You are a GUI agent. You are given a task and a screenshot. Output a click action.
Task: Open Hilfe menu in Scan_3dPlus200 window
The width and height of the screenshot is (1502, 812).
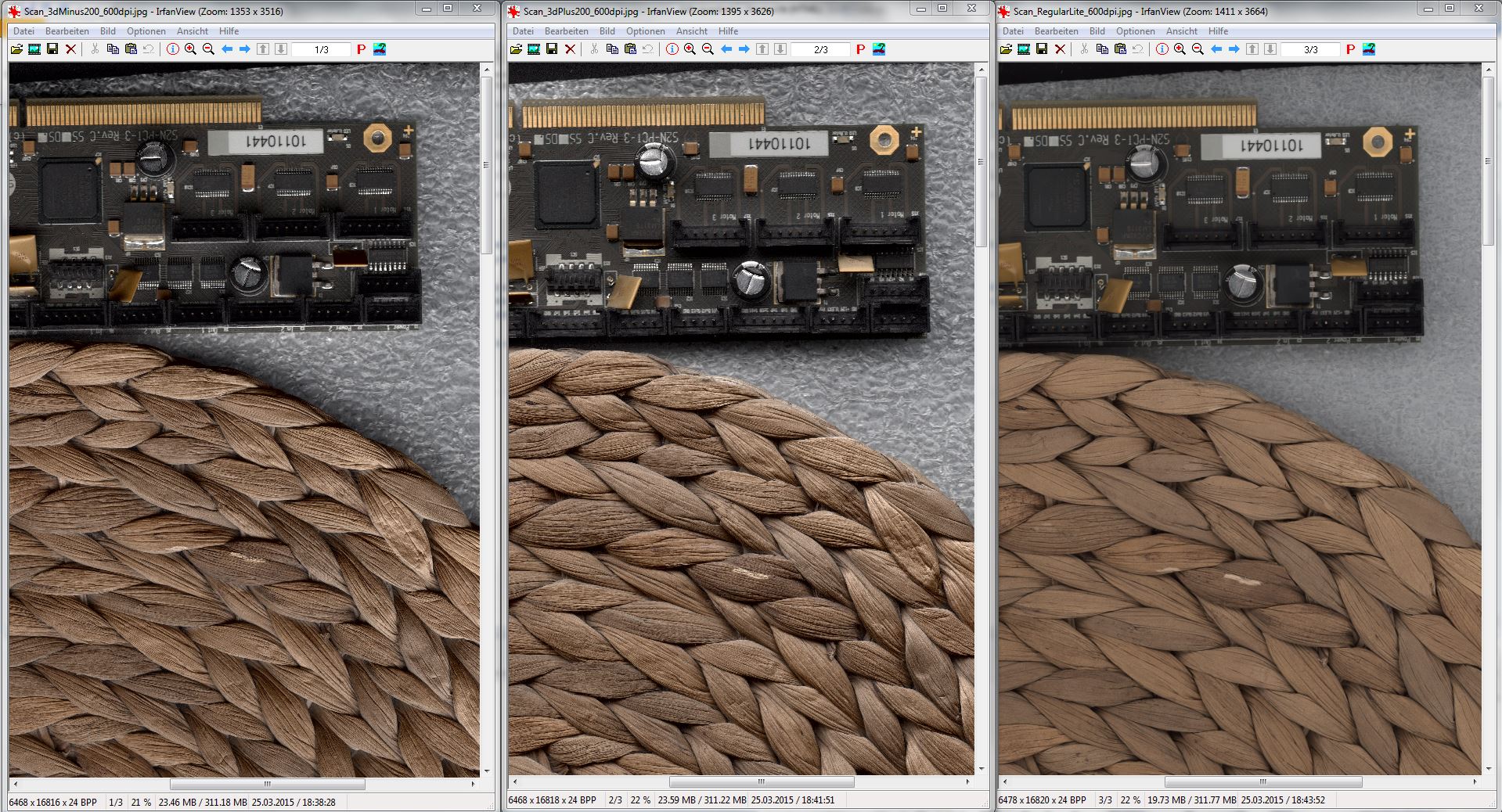pos(729,31)
